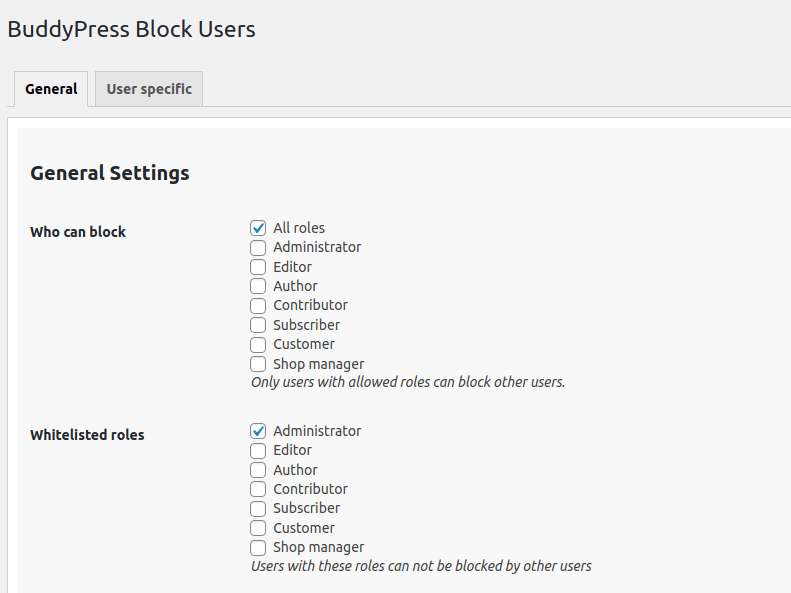Click the 'Who can block' label
Viewport: 791px width, 593px height.
(x=78, y=232)
